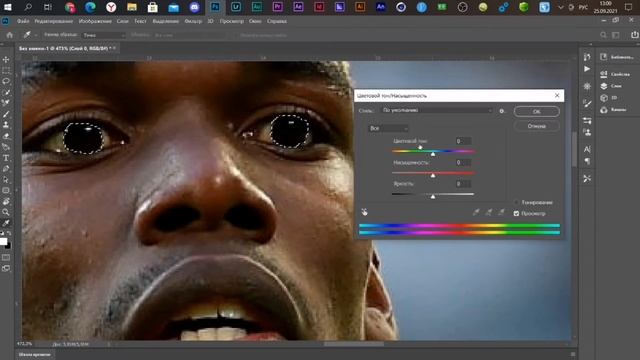The width and height of the screenshot is (640, 360).
Task: Select the Type tool
Action: point(6,158)
